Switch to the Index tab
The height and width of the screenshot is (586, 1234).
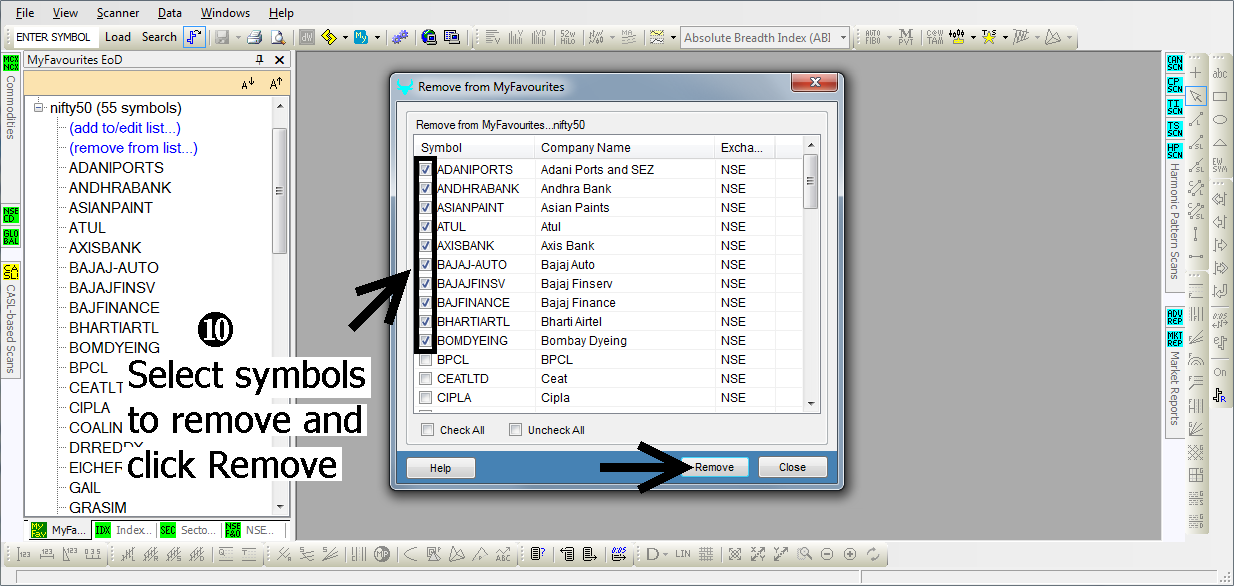(124, 530)
